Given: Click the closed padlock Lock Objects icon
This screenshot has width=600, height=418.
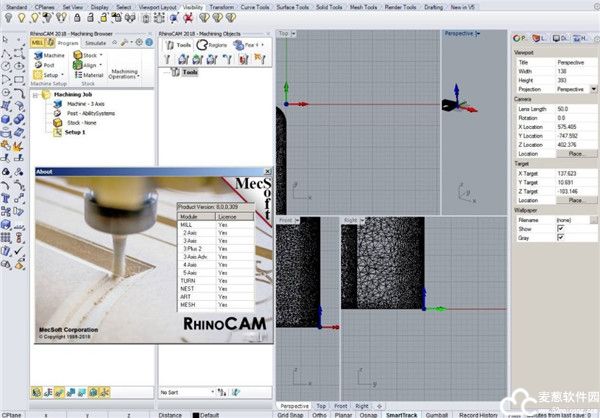Looking at the screenshot, I should [77, 18].
